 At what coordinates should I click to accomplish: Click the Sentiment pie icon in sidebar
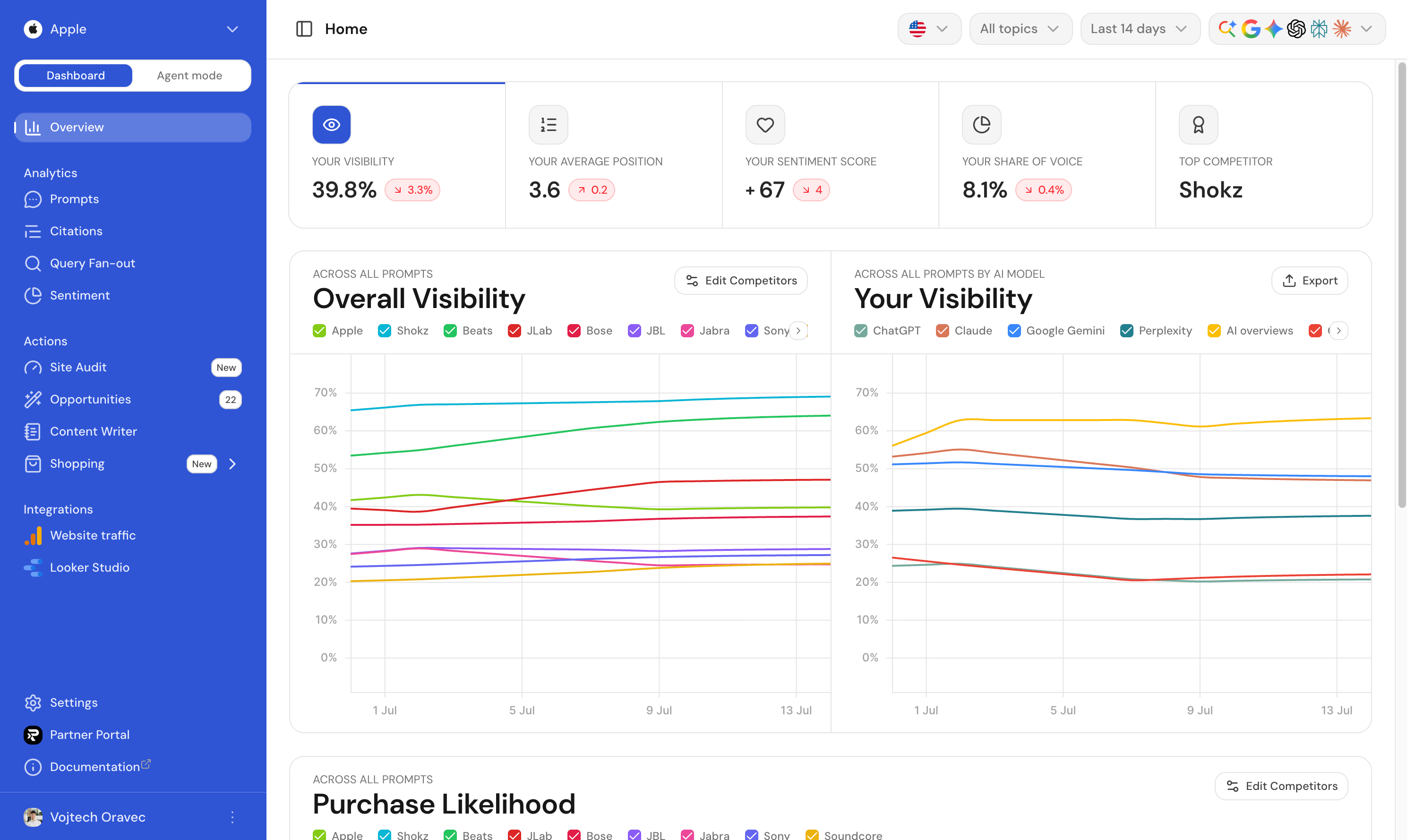click(33, 295)
